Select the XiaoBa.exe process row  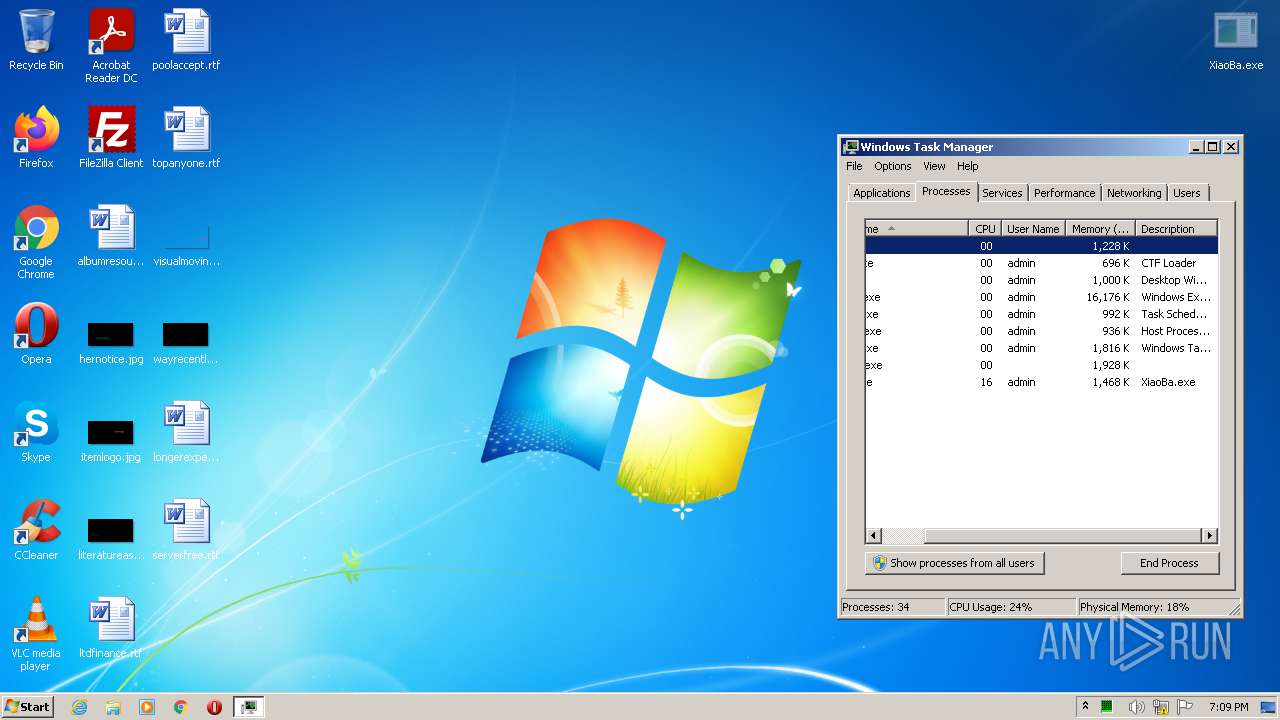click(x=1041, y=382)
